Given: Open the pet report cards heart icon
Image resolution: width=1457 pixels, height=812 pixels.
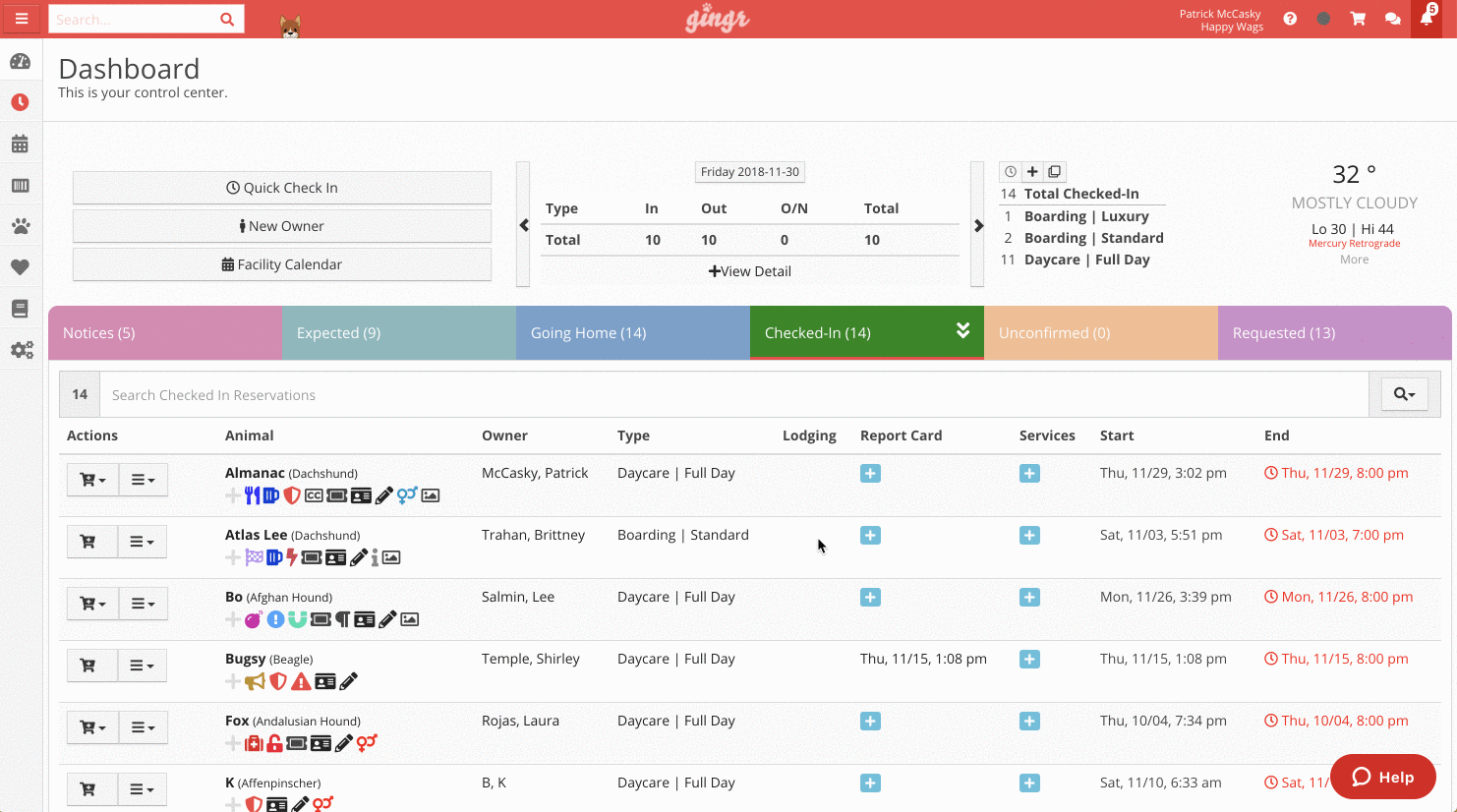Looking at the screenshot, I should [22, 266].
